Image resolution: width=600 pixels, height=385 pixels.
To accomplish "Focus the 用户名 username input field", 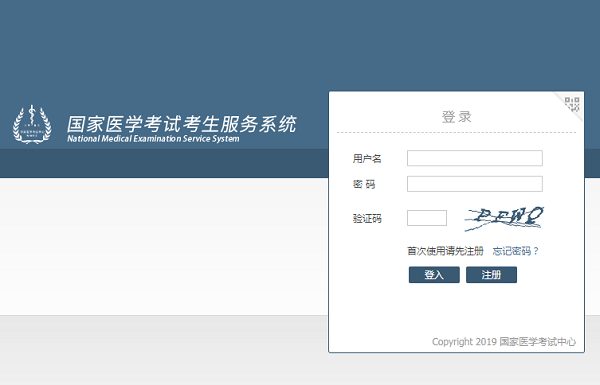I will click(x=474, y=158).
